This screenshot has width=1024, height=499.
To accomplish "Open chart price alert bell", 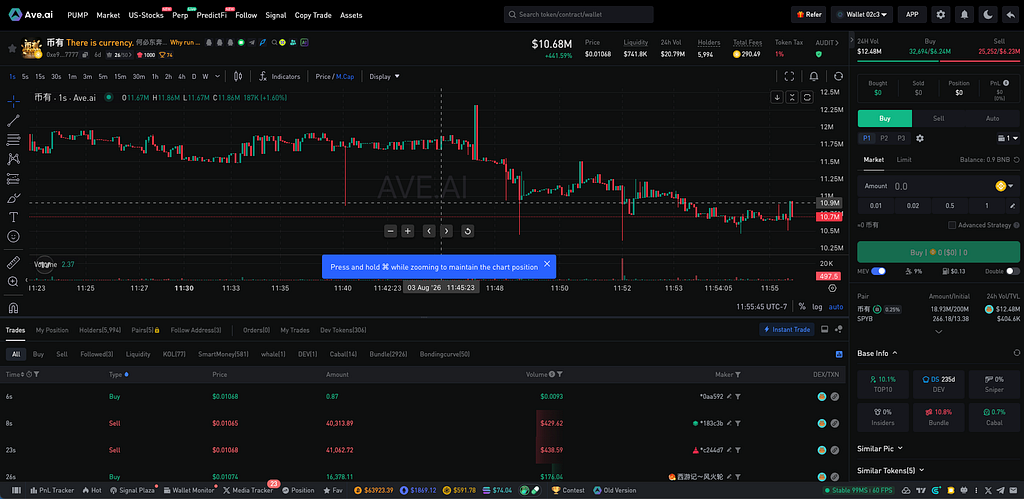I will coord(814,76).
